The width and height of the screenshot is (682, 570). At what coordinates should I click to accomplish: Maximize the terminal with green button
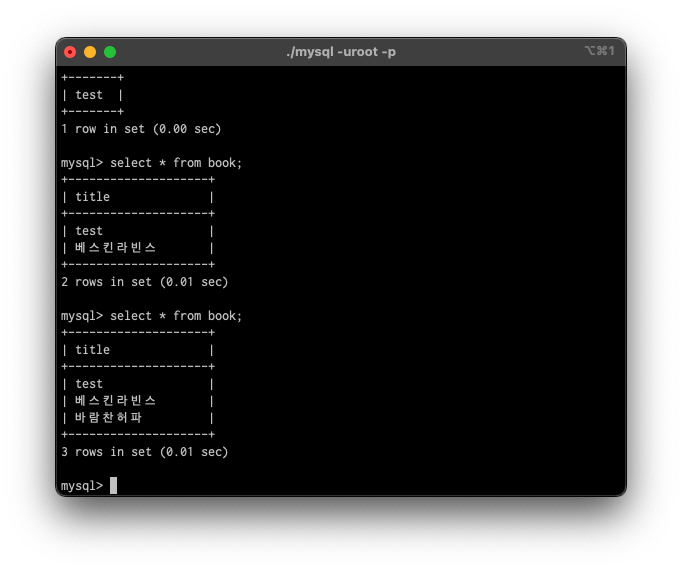(110, 52)
